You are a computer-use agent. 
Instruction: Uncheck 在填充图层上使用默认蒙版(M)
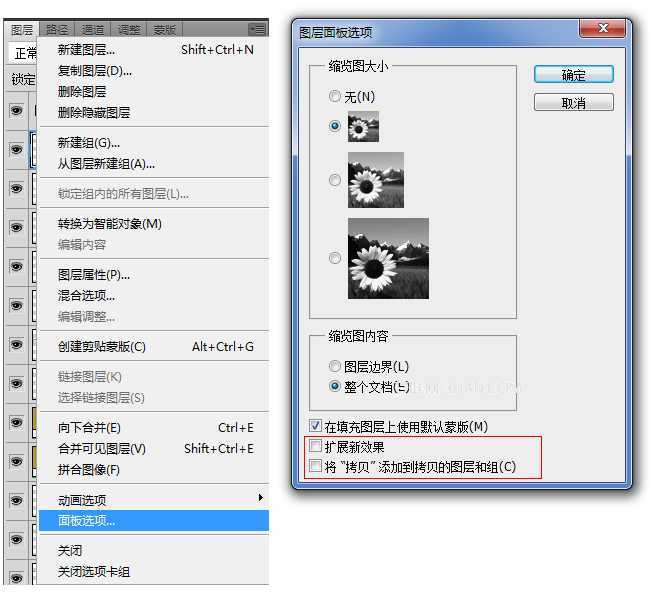(x=316, y=427)
